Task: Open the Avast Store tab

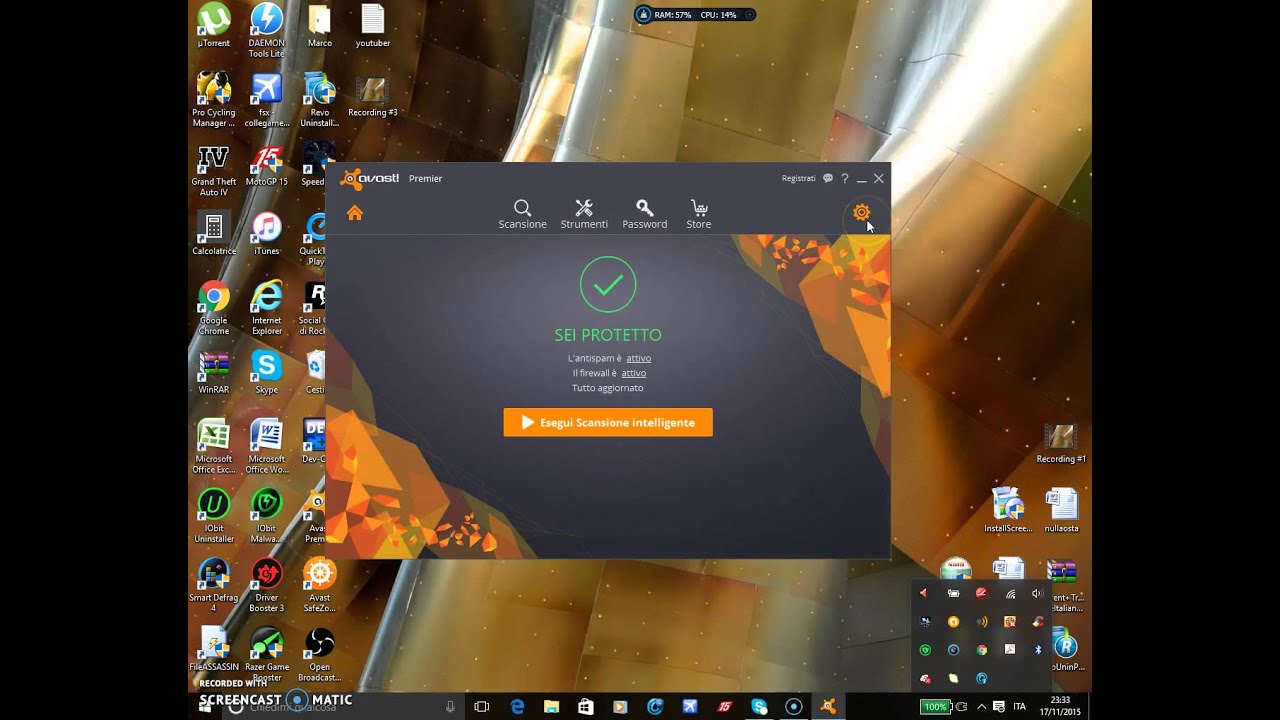Action: (699, 214)
